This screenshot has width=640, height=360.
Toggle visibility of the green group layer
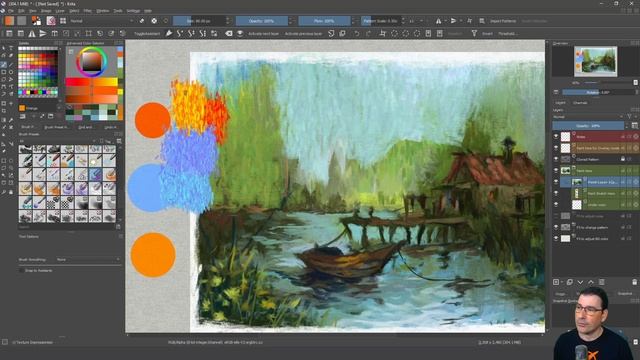pyautogui.click(x=556, y=171)
